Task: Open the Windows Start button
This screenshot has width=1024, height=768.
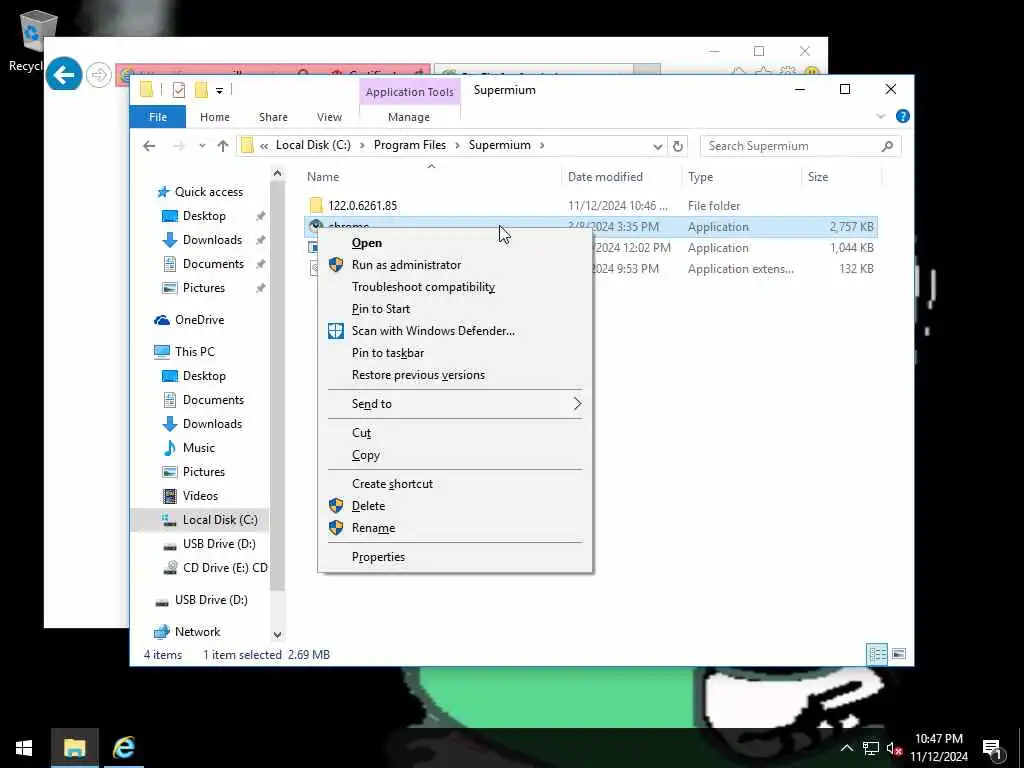Action: pyautogui.click(x=24, y=748)
